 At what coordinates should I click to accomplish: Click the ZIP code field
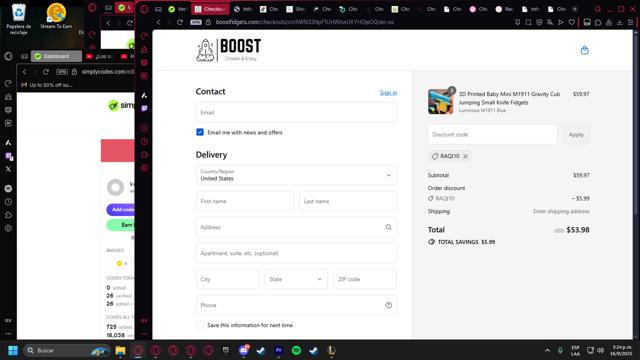click(365, 279)
